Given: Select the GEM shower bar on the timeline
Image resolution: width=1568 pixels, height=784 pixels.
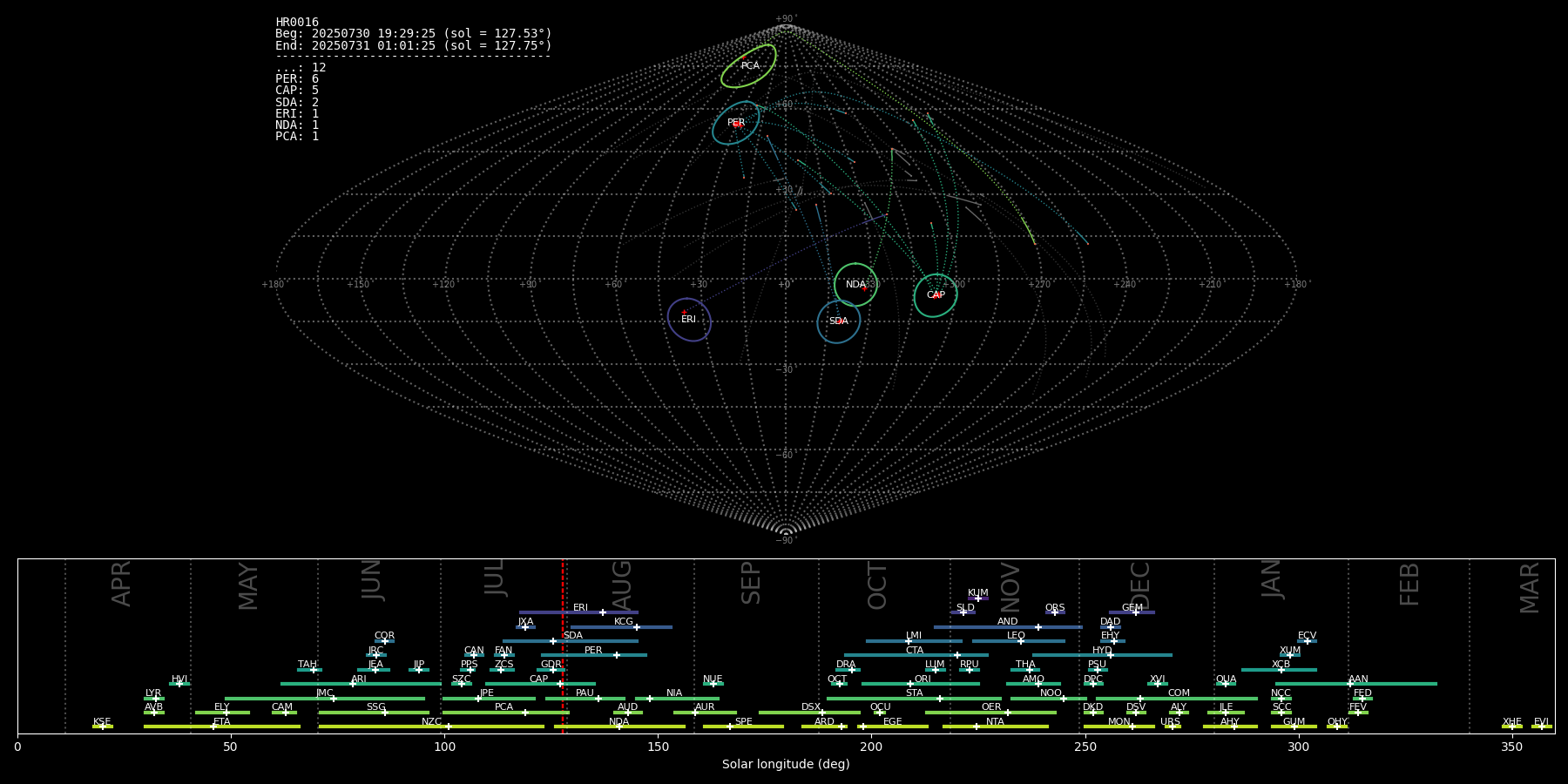Looking at the screenshot, I should pos(1132,612).
